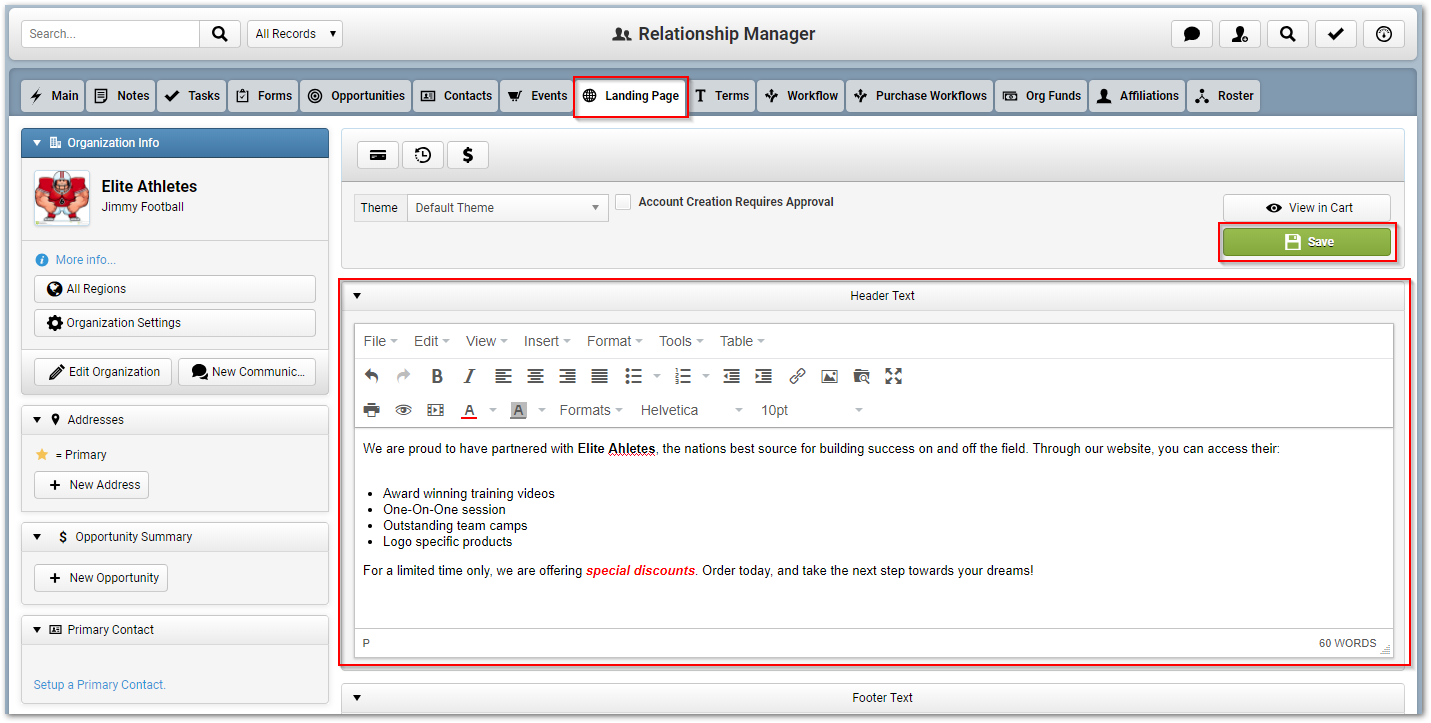Check Account Creation Requires Approval
The height and width of the screenshot is (723, 1431).
click(x=623, y=202)
